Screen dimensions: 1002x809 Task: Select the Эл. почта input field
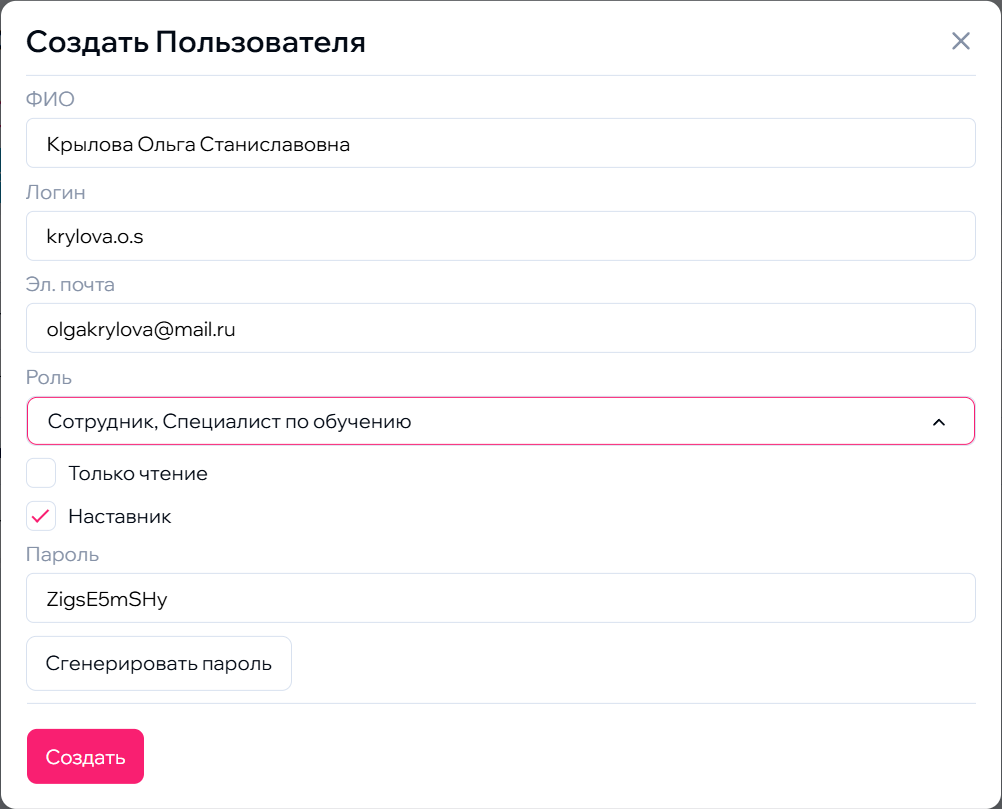click(500, 328)
